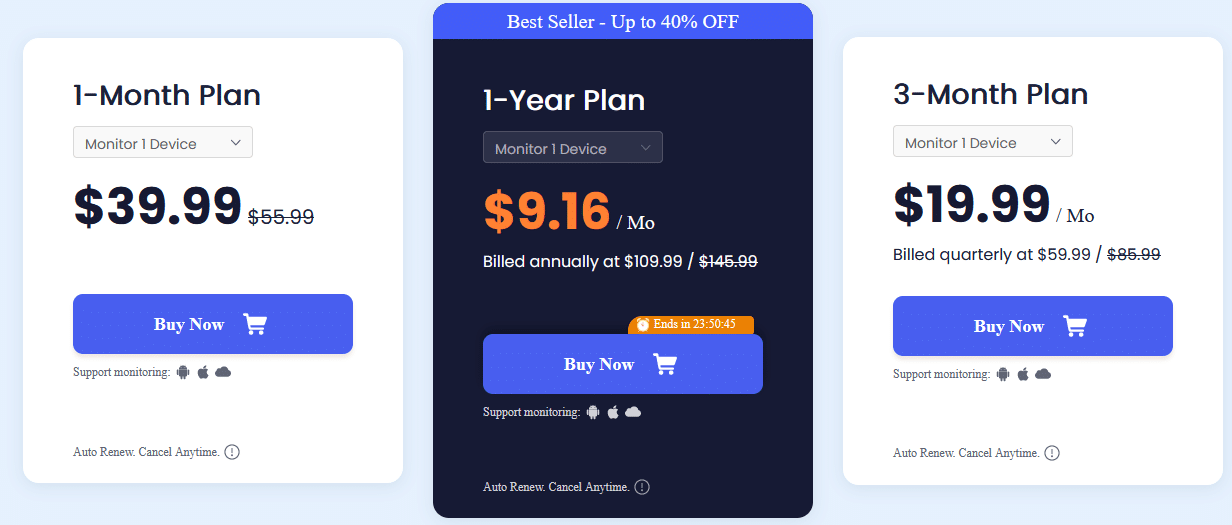Click the Android icon under 1-Year Plan
The image size is (1232, 525).
593,412
